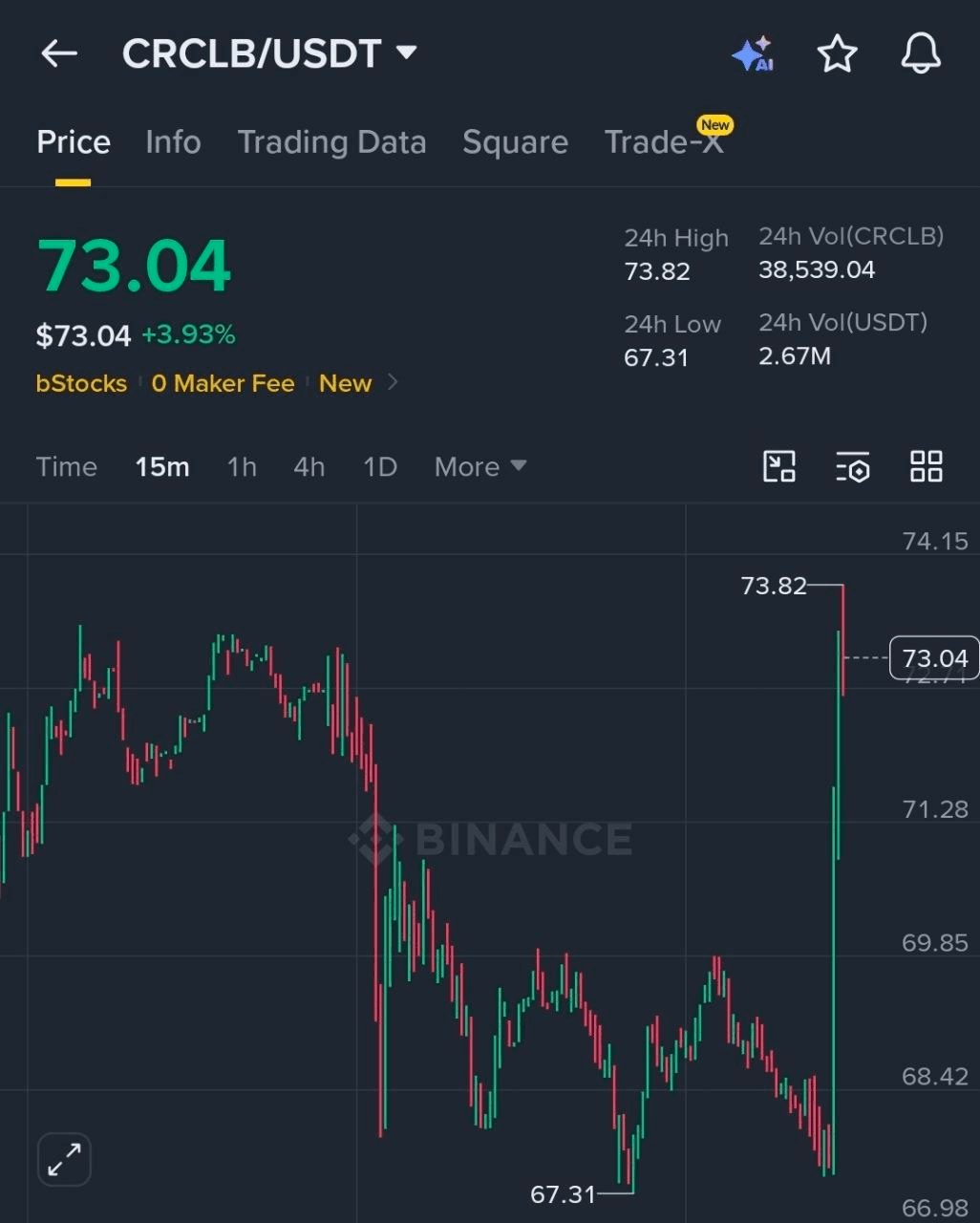This screenshot has height=1223, width=980.
Task: Tap the 71.28 axis price label
Action: 935,809
